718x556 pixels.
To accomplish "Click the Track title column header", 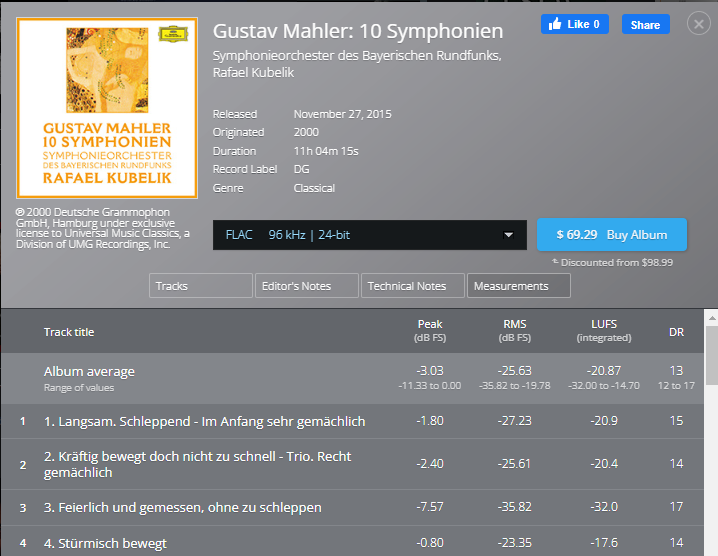I will point(69,332).
